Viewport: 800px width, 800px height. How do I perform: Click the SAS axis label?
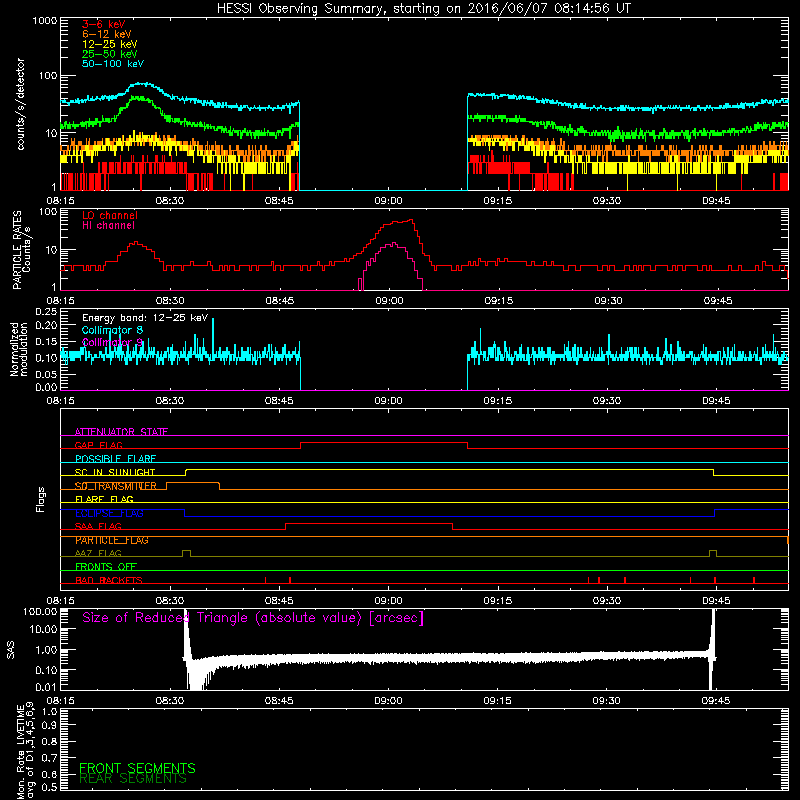pos(11,650)
